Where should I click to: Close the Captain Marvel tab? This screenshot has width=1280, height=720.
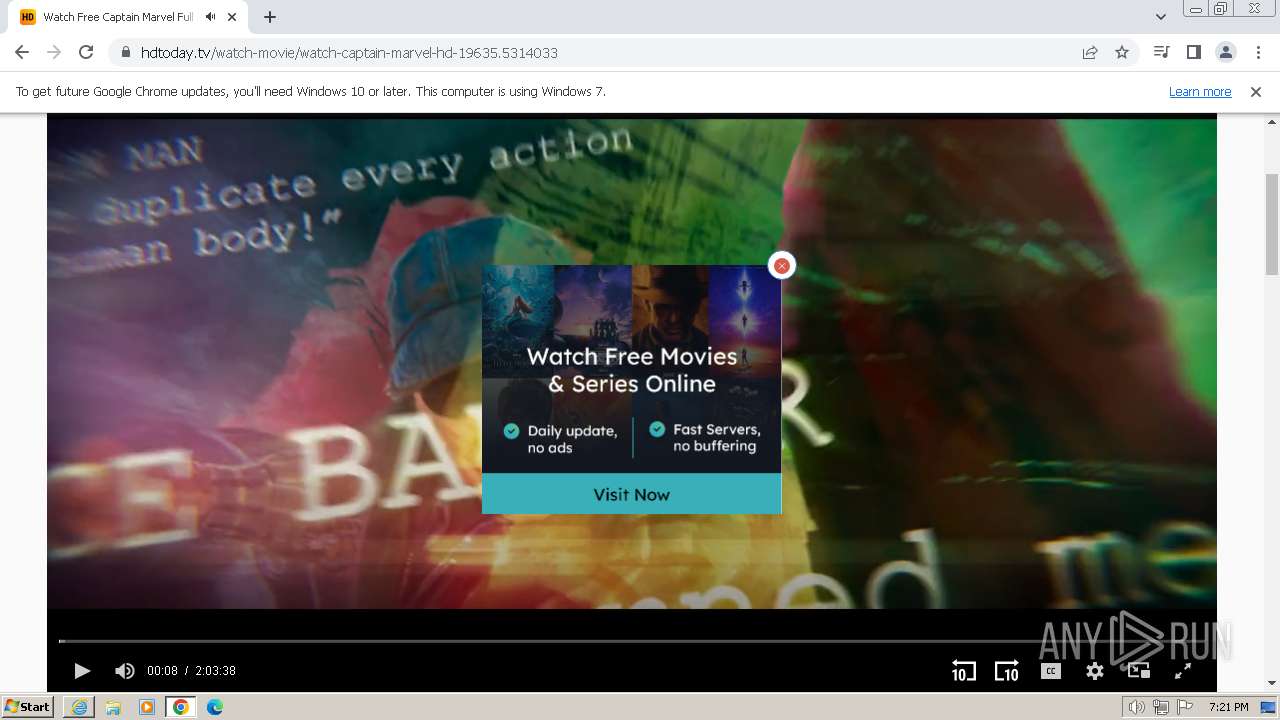pos(233,17)
